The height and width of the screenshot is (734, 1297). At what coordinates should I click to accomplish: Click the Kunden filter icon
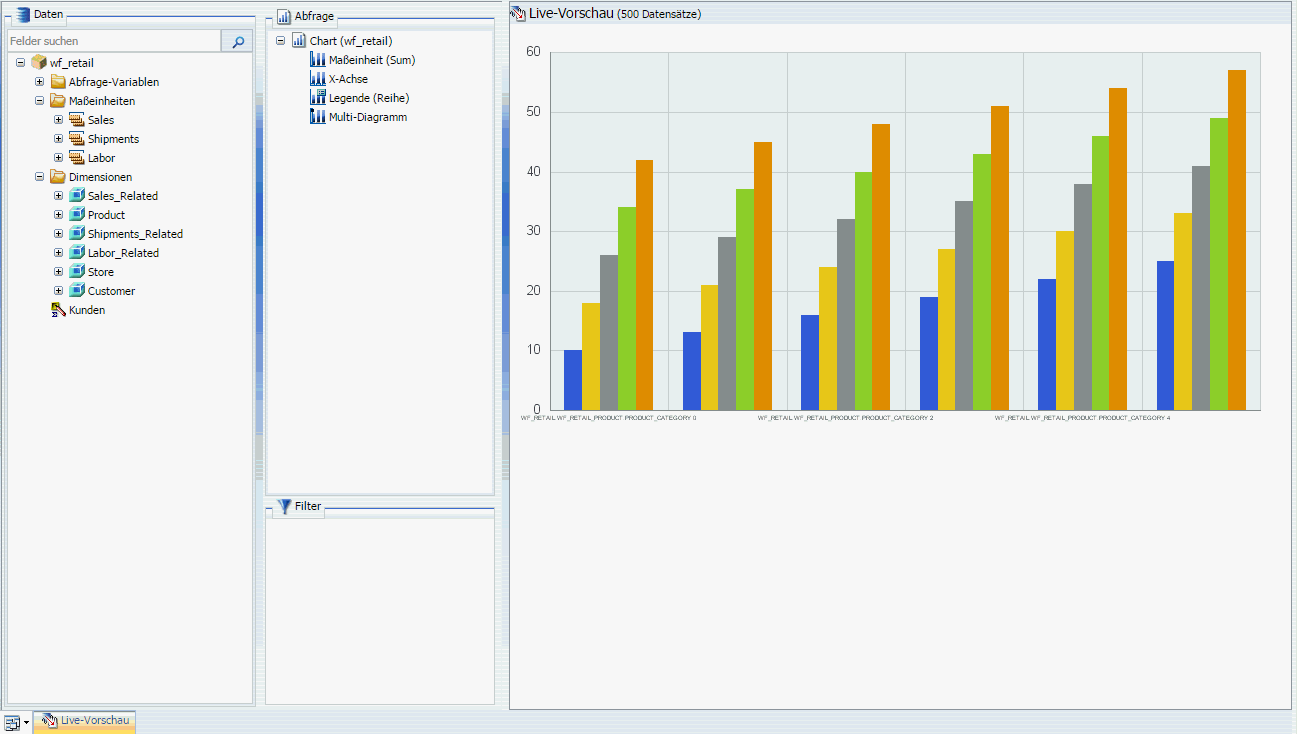point(58,310)
